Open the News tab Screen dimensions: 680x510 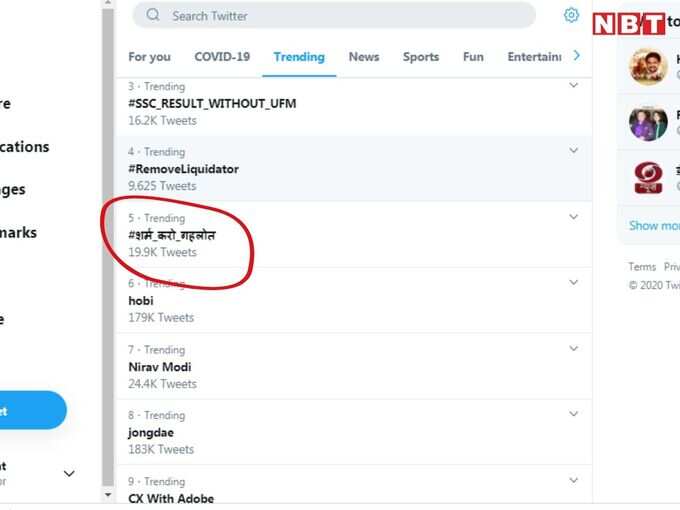click(364, 57)
